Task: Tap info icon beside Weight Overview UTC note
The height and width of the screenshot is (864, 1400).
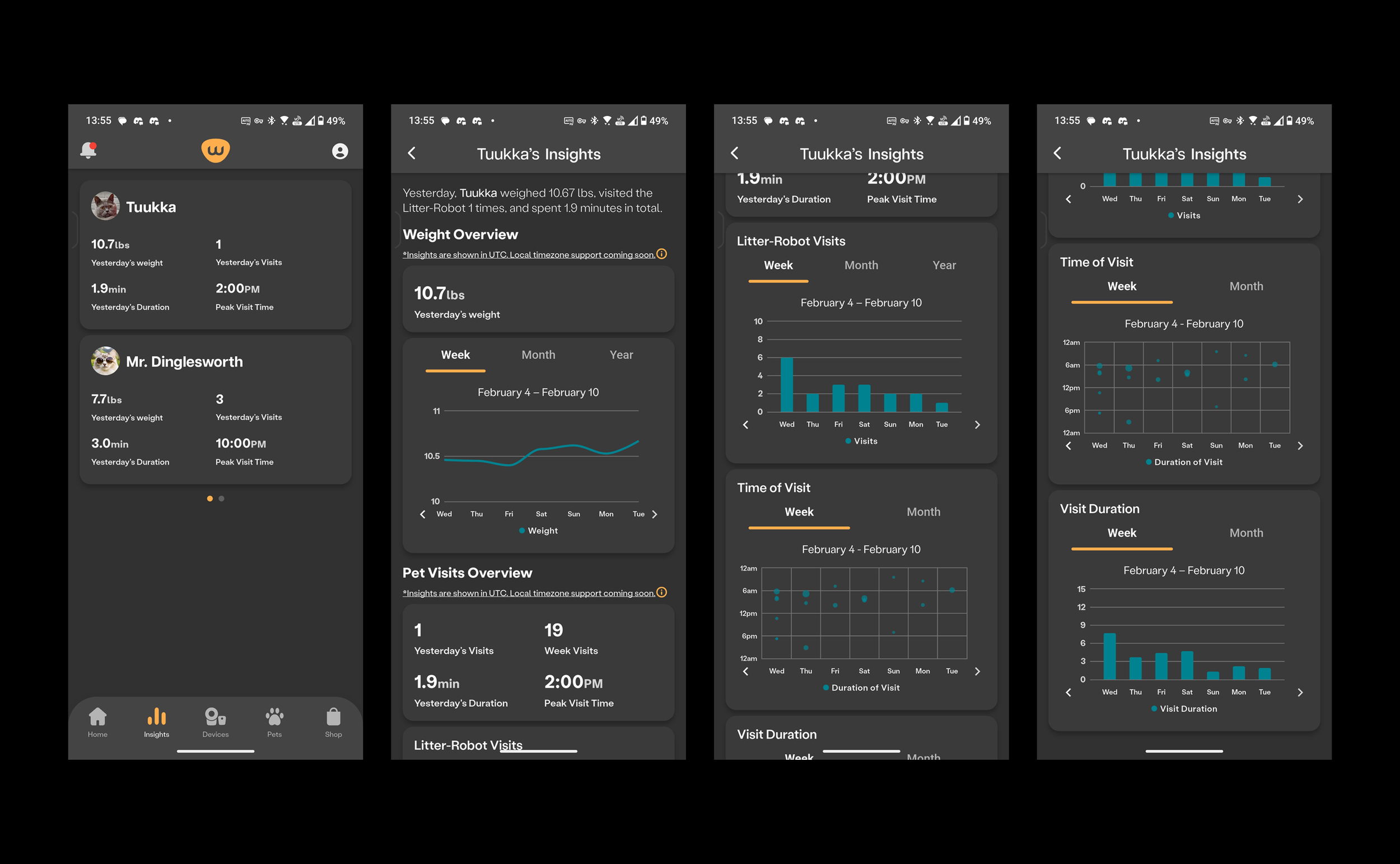Action: 662,254
